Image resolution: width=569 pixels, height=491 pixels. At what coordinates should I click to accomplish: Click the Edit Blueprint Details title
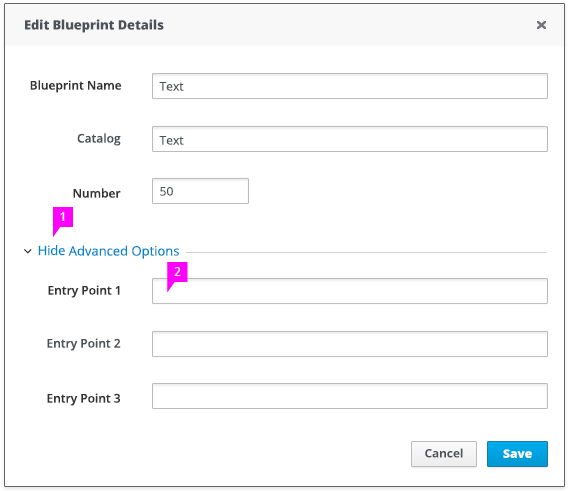coord(94,25)
